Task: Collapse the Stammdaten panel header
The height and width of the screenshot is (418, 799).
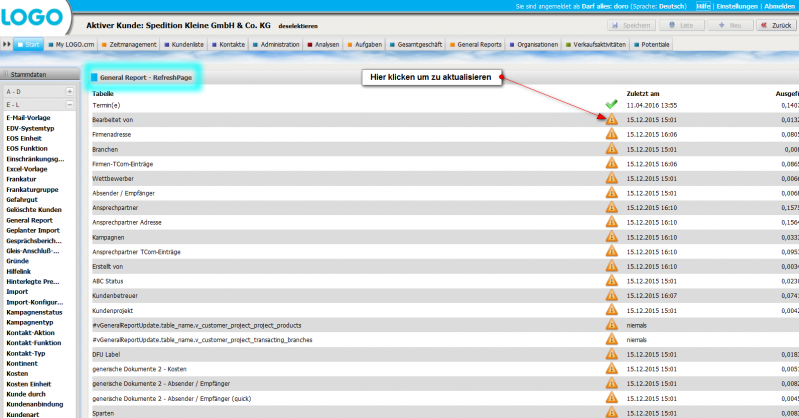Action: pos(38,75)
